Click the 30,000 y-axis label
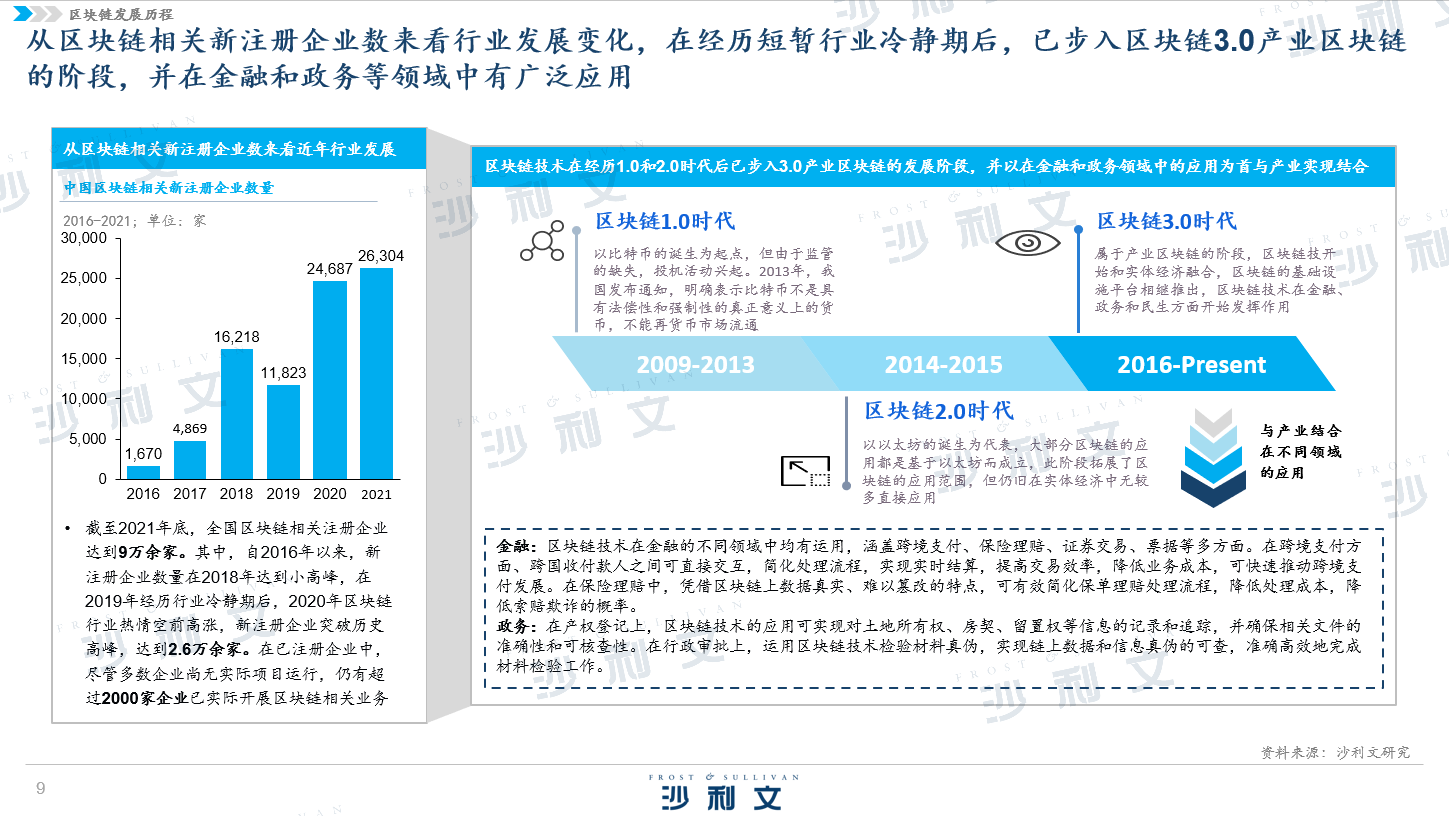The height and width of the screenshot is (816, 1449). click(x=83, y=239)
